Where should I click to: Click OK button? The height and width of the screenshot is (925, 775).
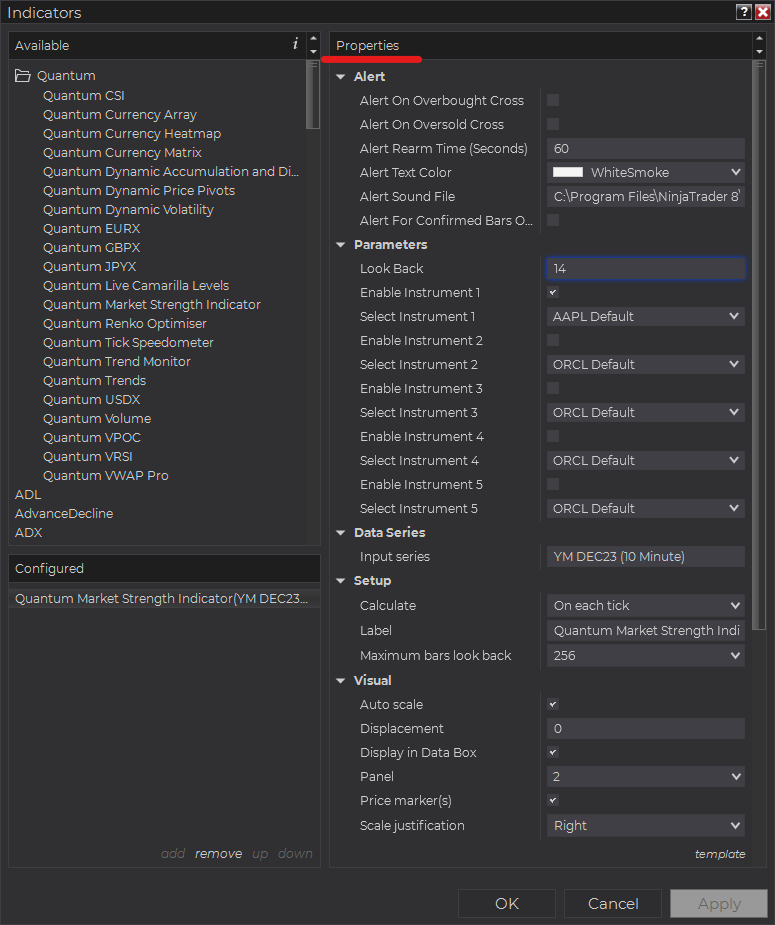507,903
